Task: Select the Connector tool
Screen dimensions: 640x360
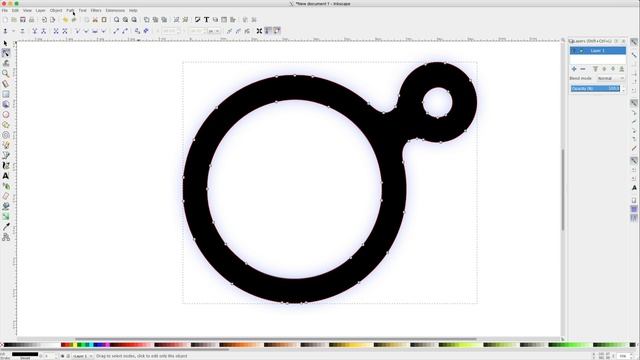Action: tap(6, 237)
